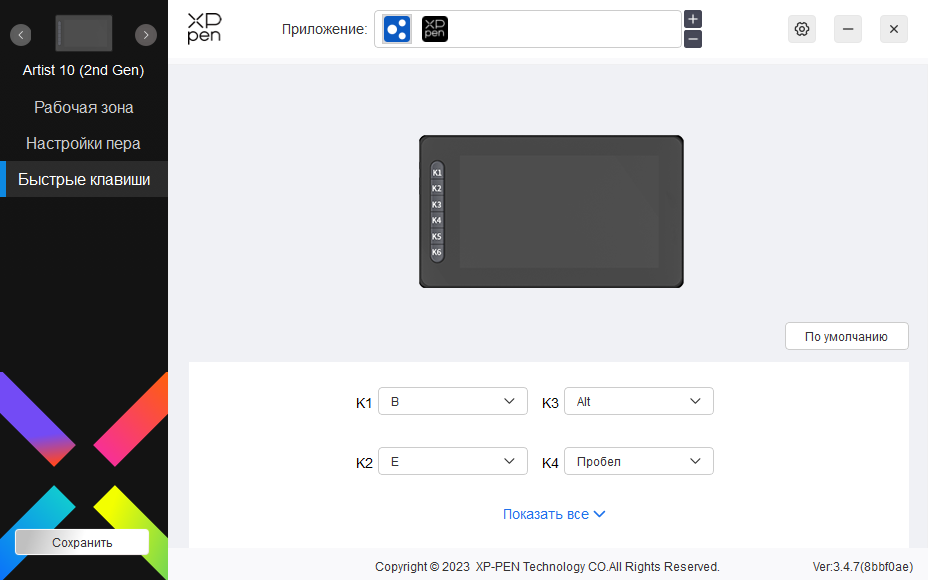Open the K2 dropdown set to E
The width and height of the screenshot is (928, 580).
pyautogui.click(x=453, y=461)
